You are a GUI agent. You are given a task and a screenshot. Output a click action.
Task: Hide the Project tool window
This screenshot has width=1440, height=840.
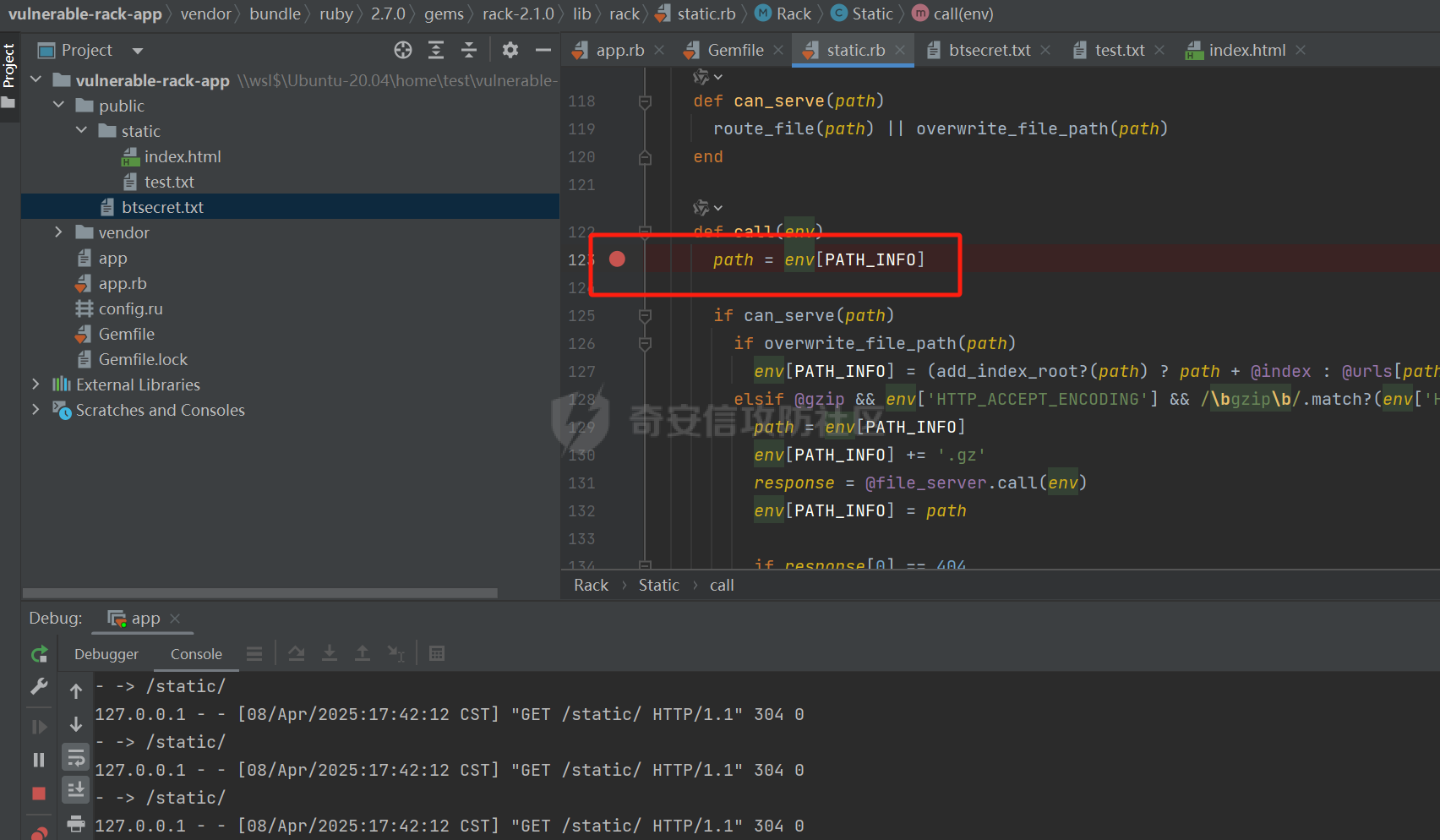coord(543,50)
